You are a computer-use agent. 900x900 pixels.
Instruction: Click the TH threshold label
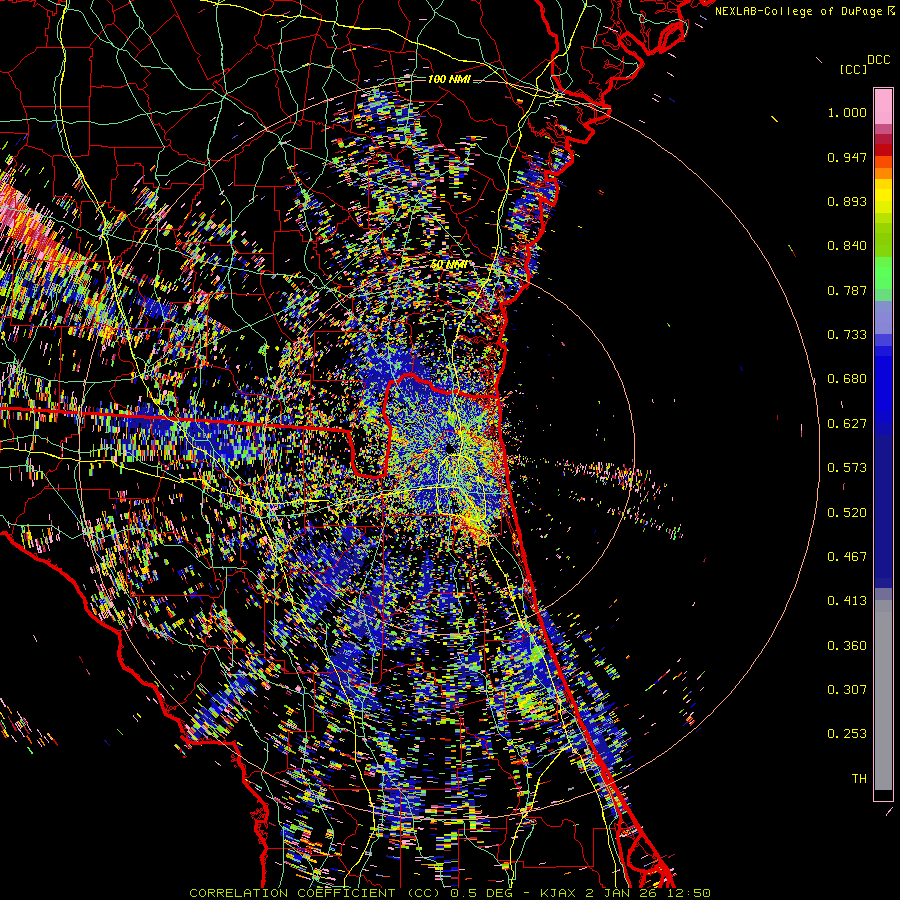click(x=859, y=779)
